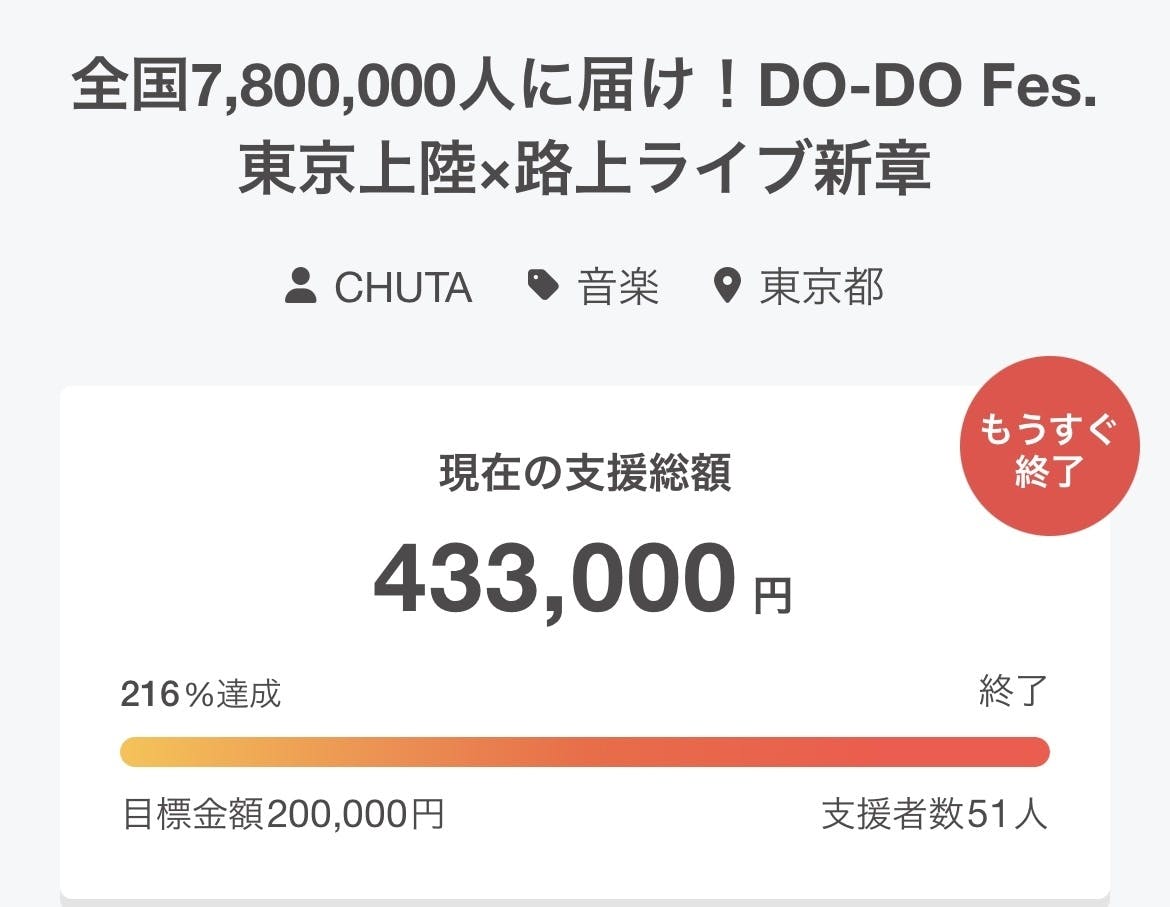Click the location pin icon
1170x907 pixels.
pyautogui.click(x=727, y=288)
